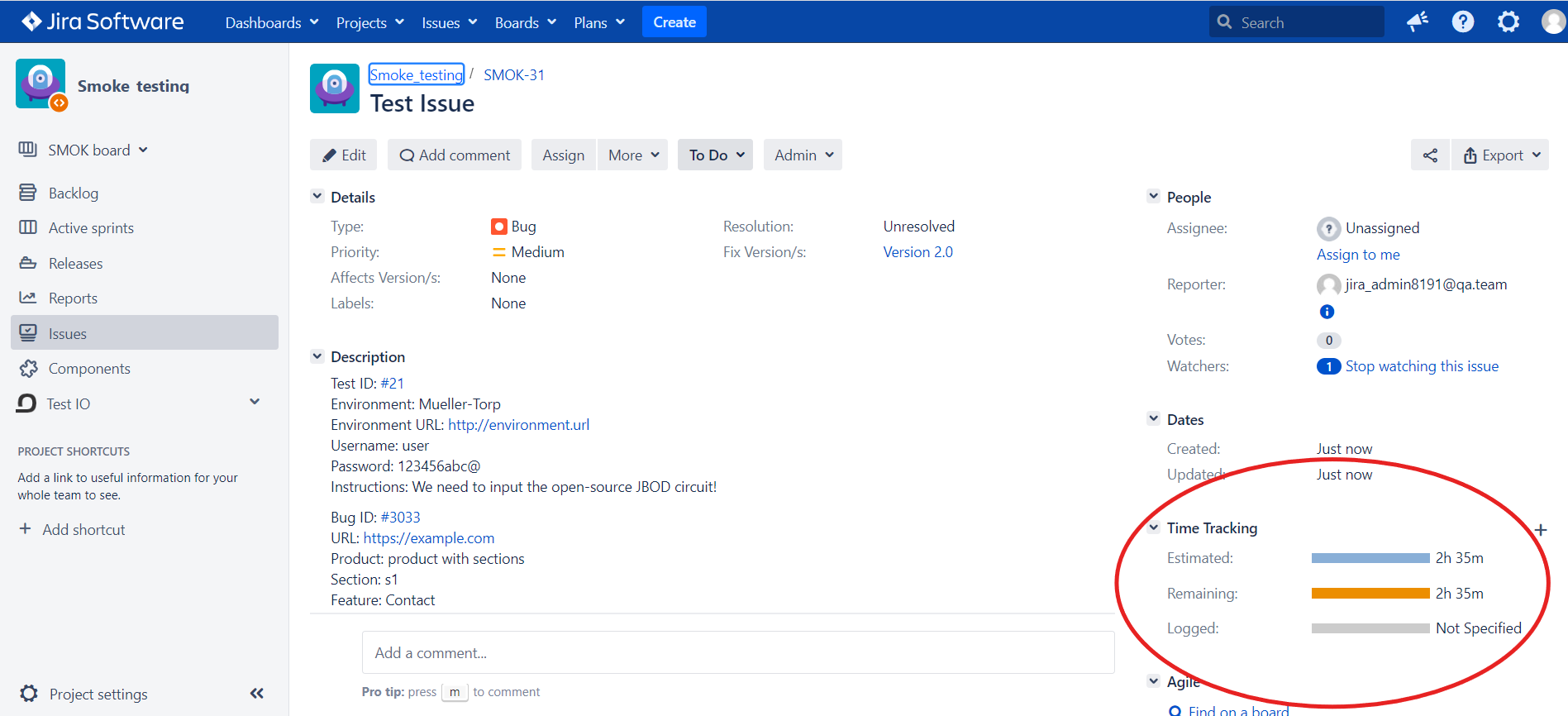Viewport: 1568px width, 716px height.
Task: Collapse the Dates section
Action: (x=1153, y=418)
